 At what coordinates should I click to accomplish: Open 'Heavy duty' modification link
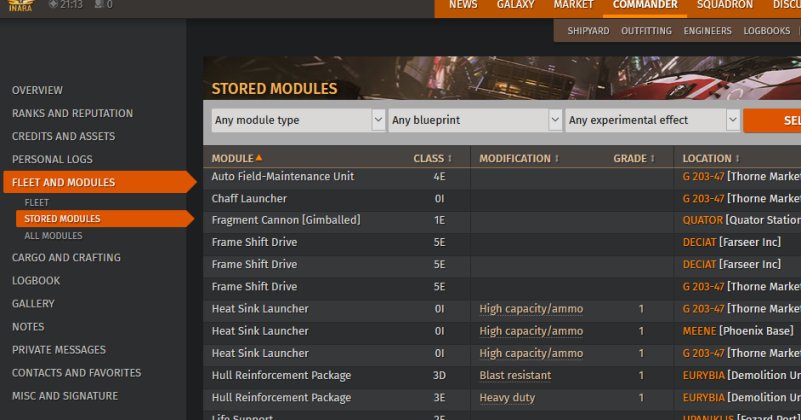tap(507, 398)
